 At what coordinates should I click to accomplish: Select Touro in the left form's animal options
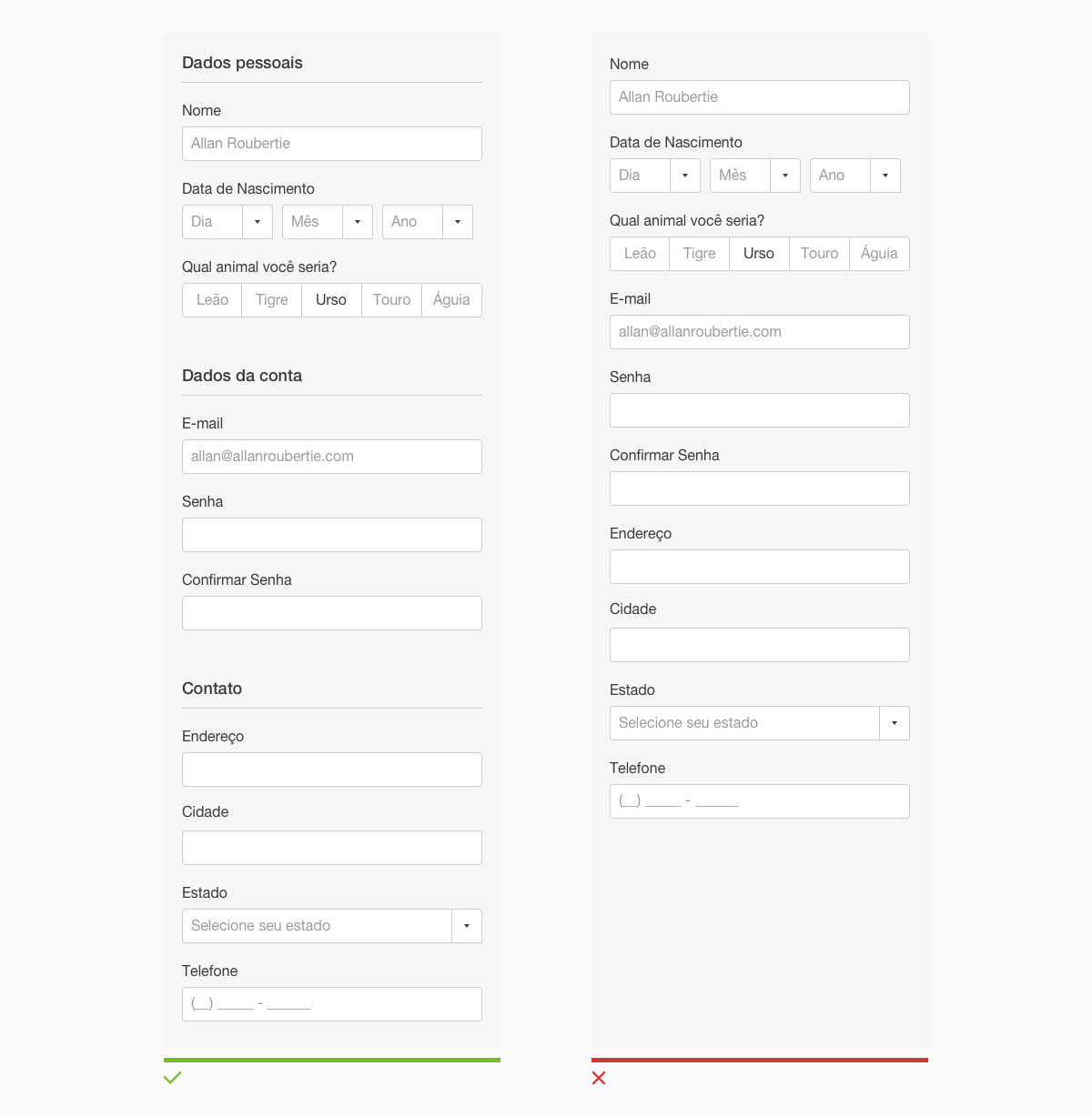click(x=391, y=300)
